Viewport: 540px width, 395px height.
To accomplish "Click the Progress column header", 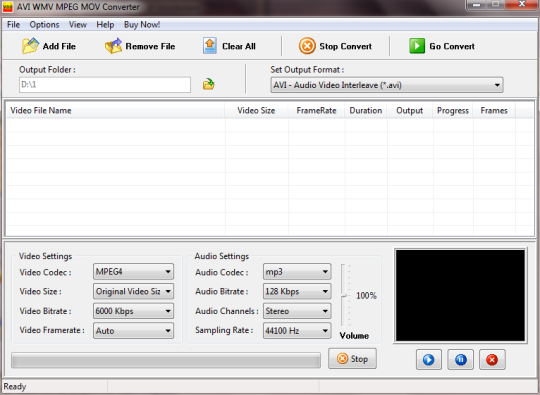I will click(453, 111).
